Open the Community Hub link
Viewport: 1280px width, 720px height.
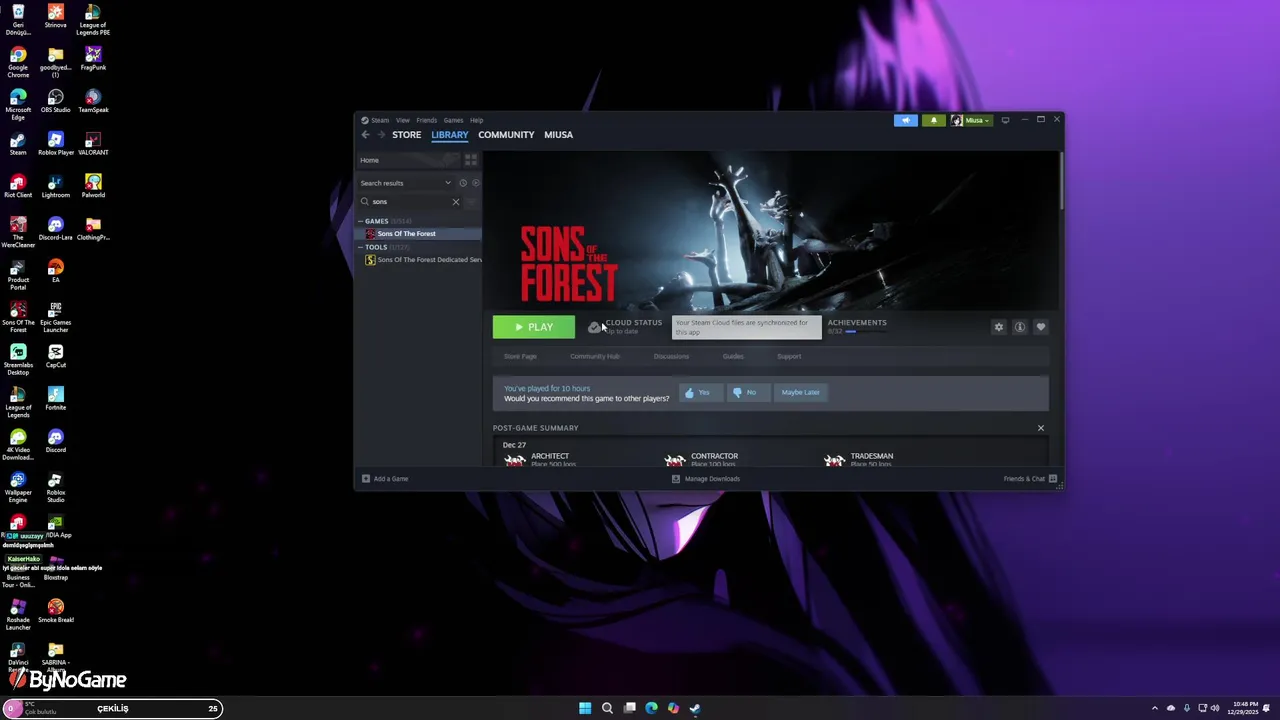pos(595,356)
